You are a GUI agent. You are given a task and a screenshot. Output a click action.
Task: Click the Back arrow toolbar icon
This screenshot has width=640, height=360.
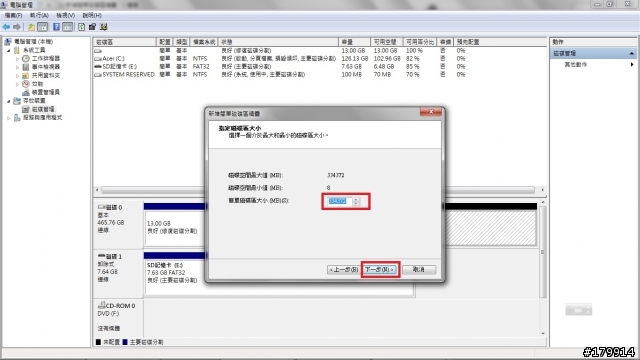pos(6,27)
